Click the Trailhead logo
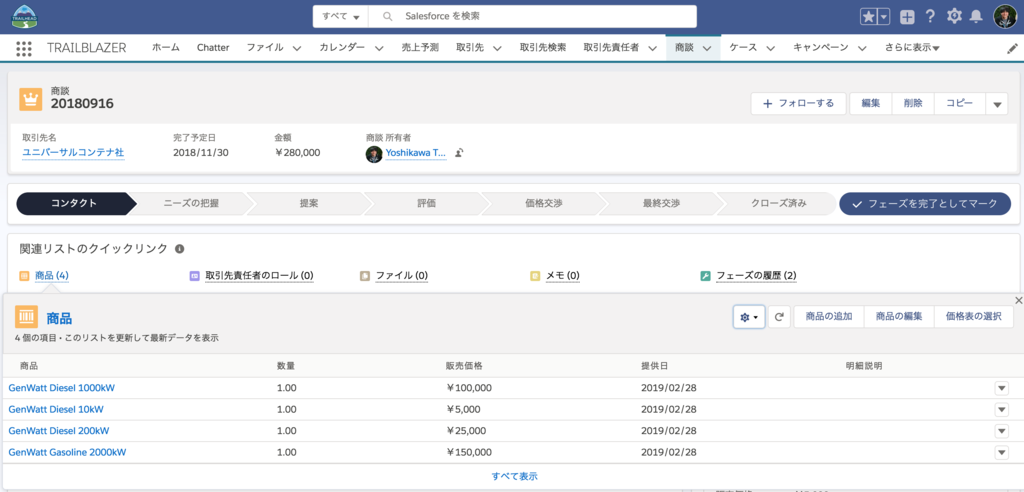The height and width of the screenshot is (492, 1024). (x=25, y=17)
